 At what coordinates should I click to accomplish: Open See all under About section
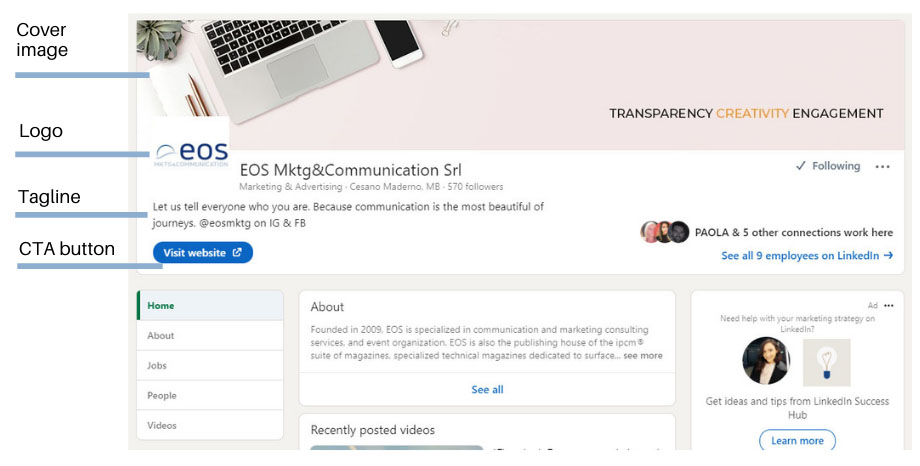(x=487, y=390)
